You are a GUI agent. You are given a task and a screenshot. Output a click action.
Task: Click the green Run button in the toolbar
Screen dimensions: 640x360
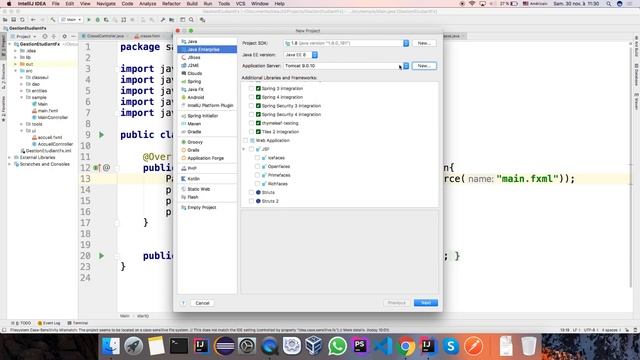(89, 20)
